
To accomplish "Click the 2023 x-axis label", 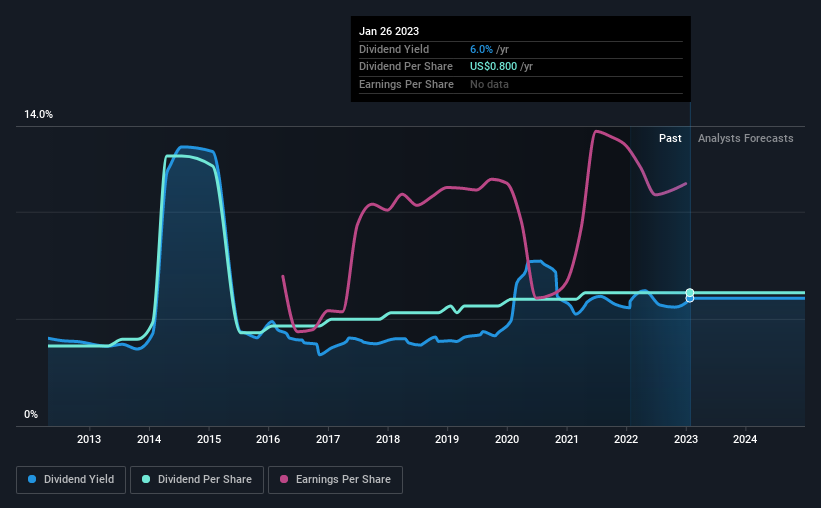I will click(x=686, y=439).
